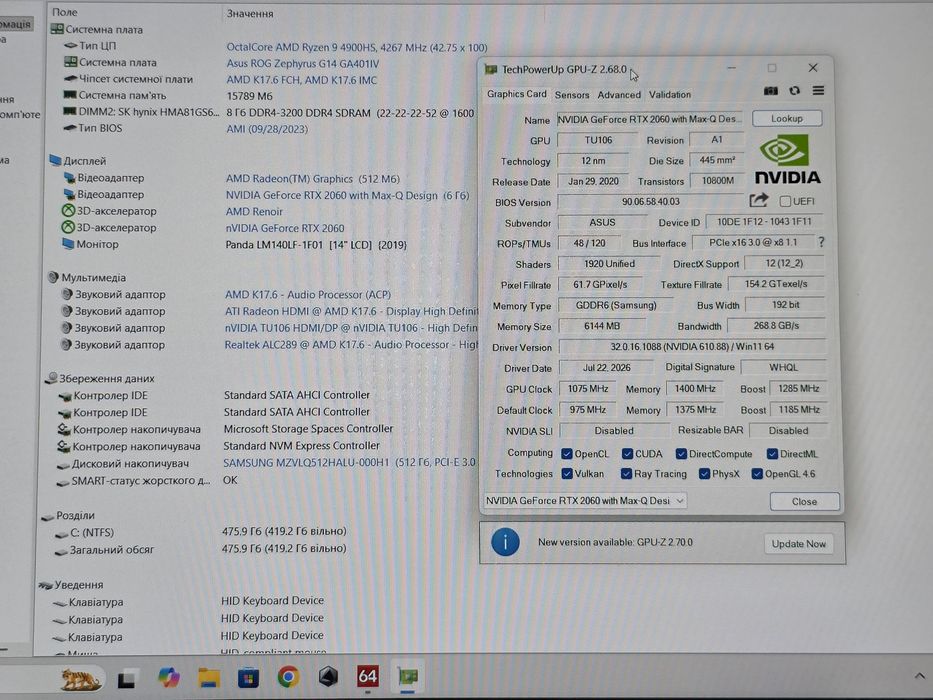The height and width of the screenshot is (700, 933).
Task: Select the Системна пам'ять row
Action: (122, 95)
